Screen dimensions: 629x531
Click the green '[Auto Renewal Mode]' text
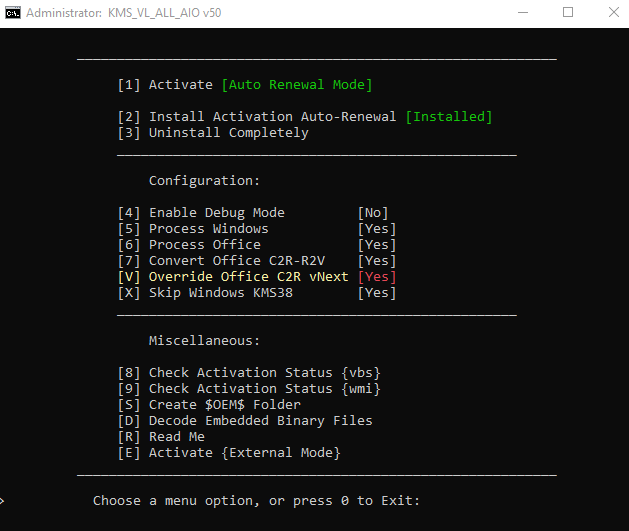coord(297,85)
